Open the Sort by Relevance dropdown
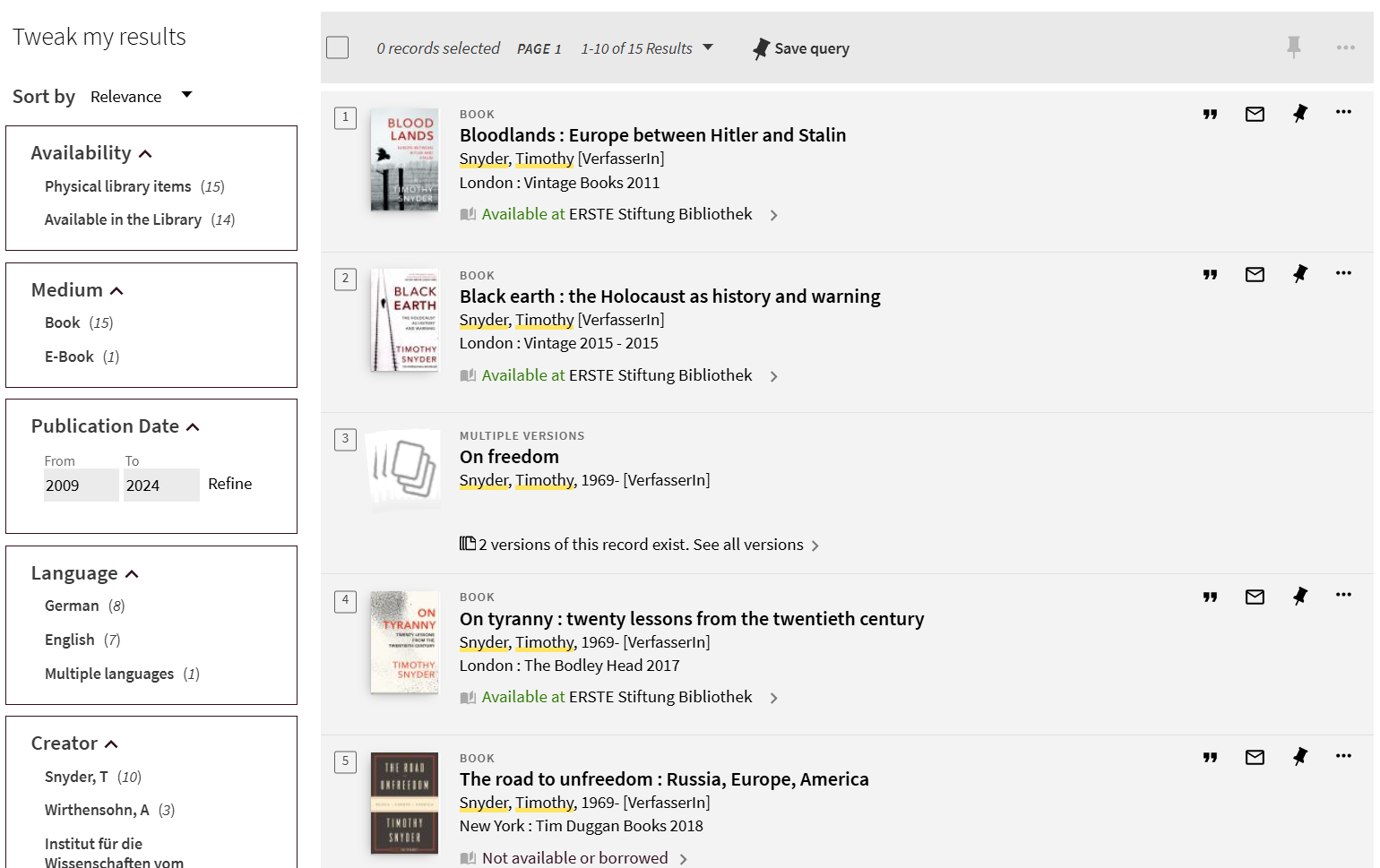 click(142, 96)
